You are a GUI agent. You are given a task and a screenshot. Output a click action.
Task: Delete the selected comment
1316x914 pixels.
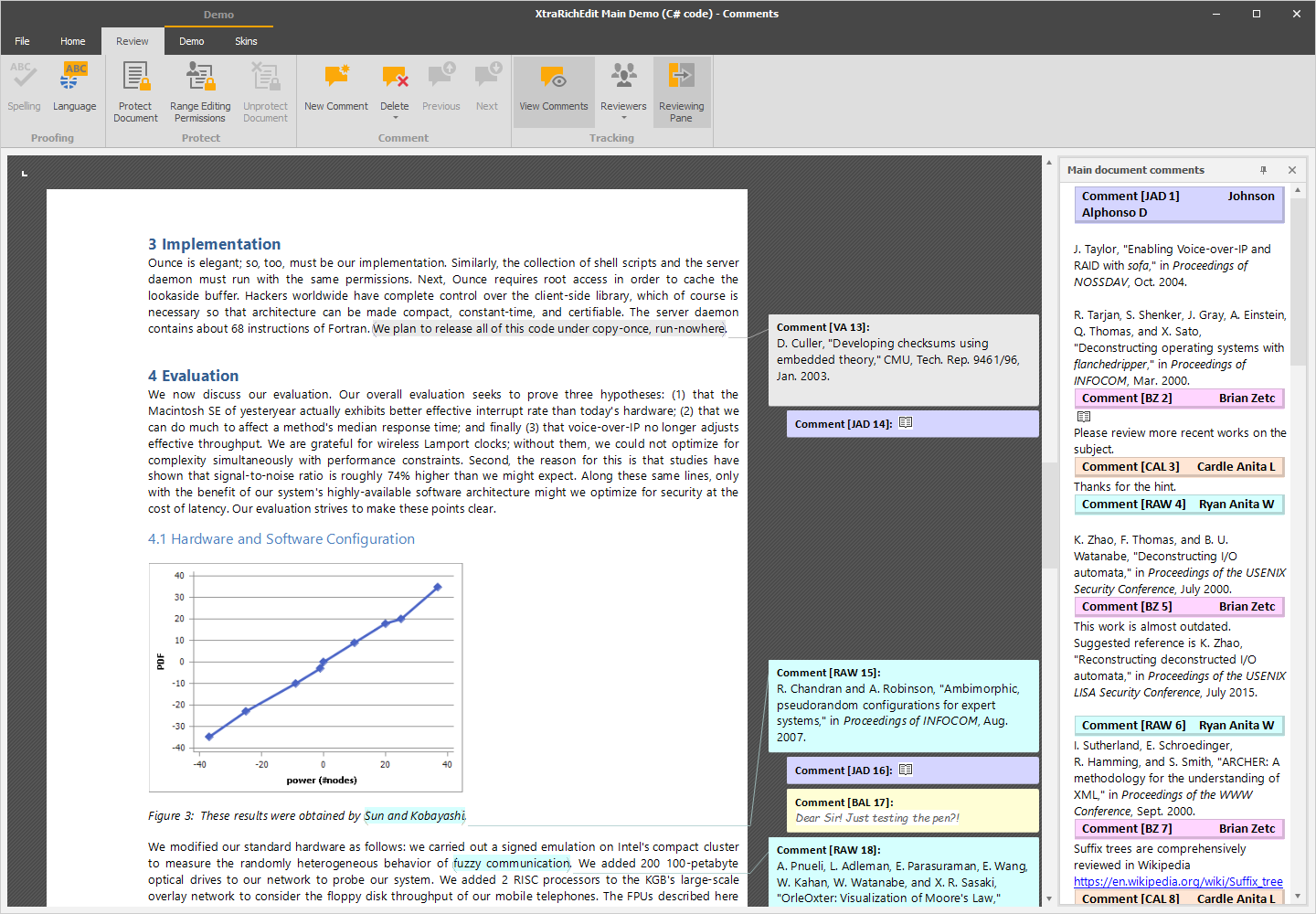(395, 82)
